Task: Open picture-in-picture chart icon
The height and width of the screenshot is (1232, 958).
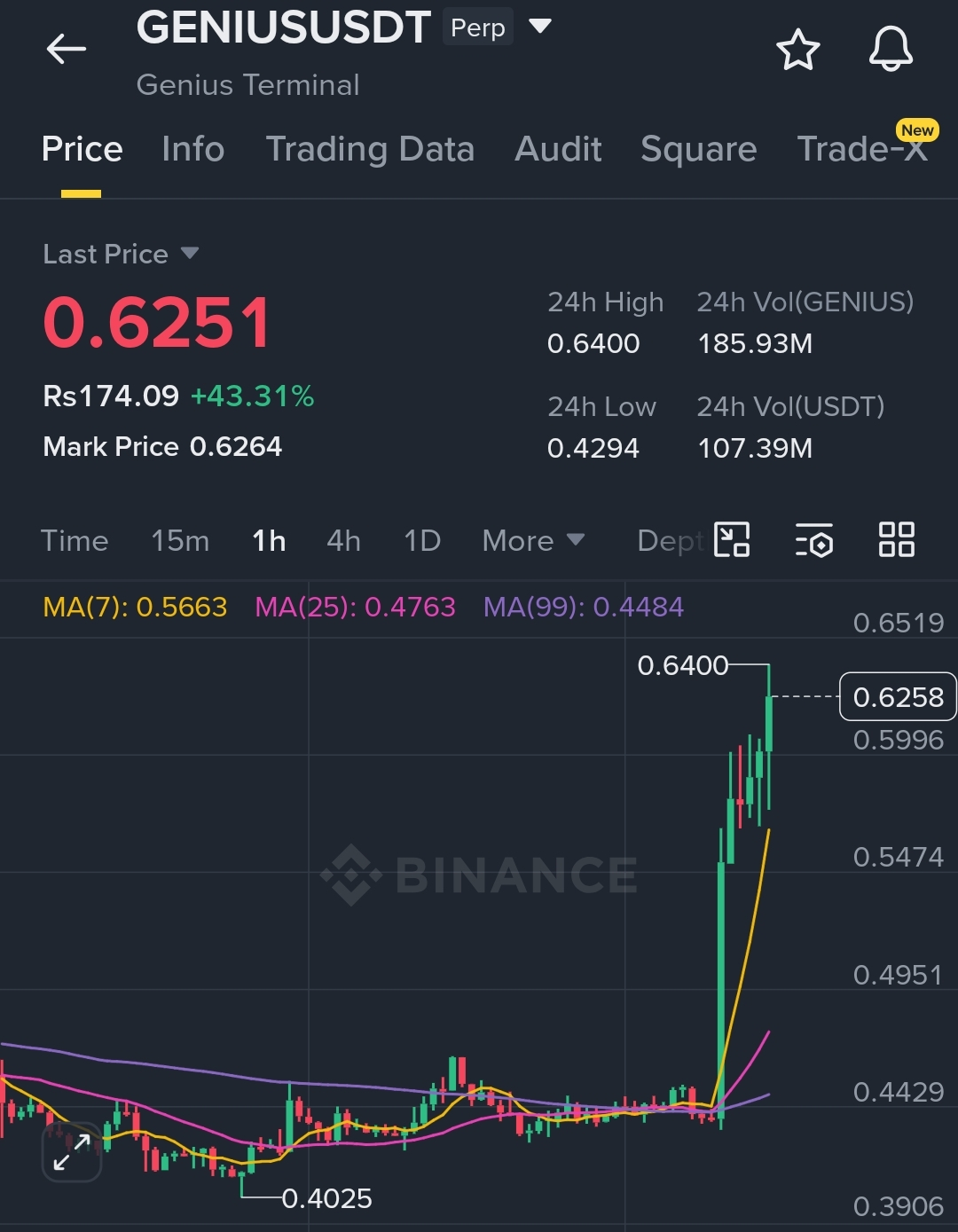Action: (732, 539)
